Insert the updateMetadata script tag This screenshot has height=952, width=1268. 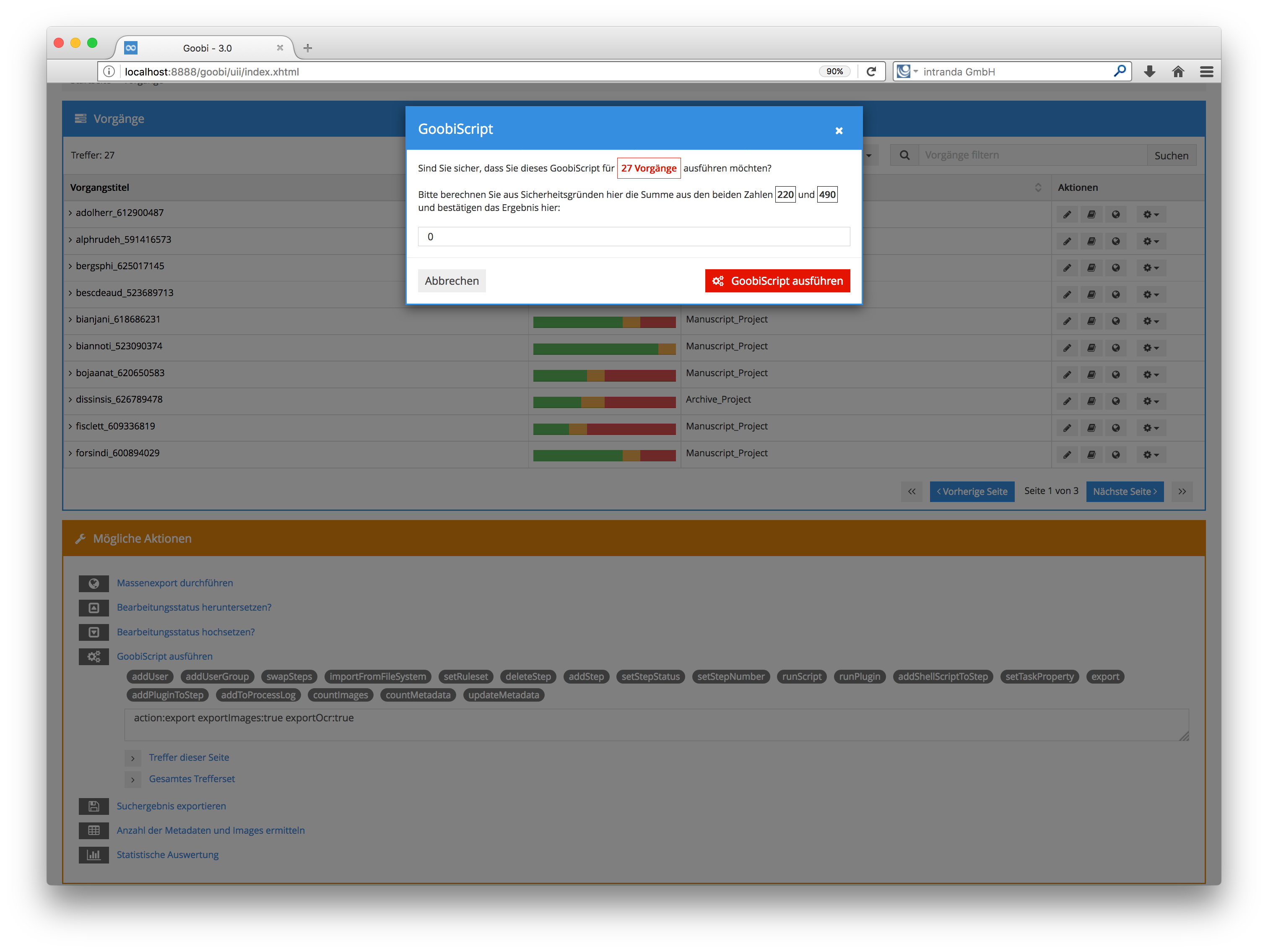click(504, 695)
